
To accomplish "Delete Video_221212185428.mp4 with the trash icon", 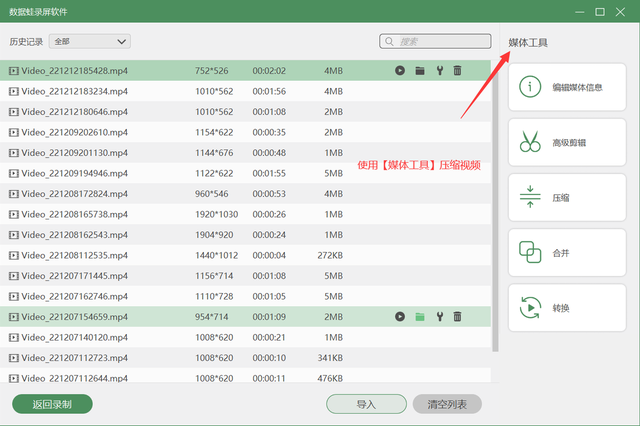I will click(x=457, y=71).
